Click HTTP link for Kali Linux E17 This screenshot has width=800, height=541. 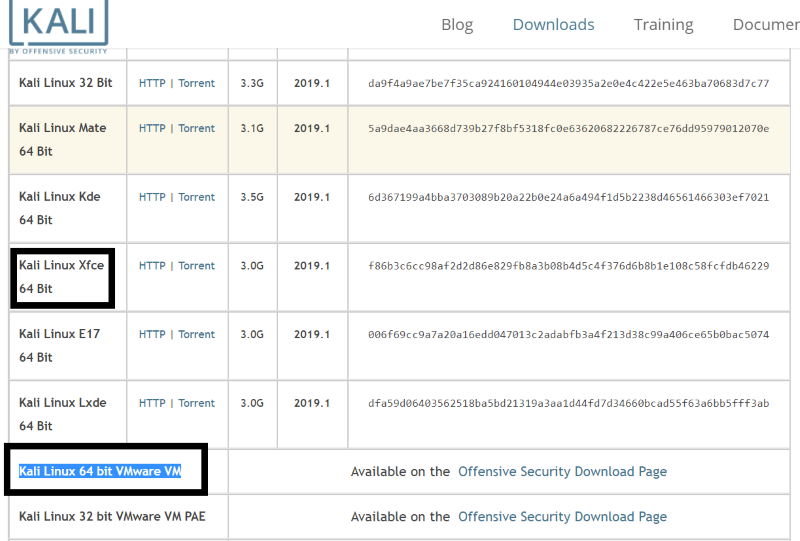coord(152,334)
